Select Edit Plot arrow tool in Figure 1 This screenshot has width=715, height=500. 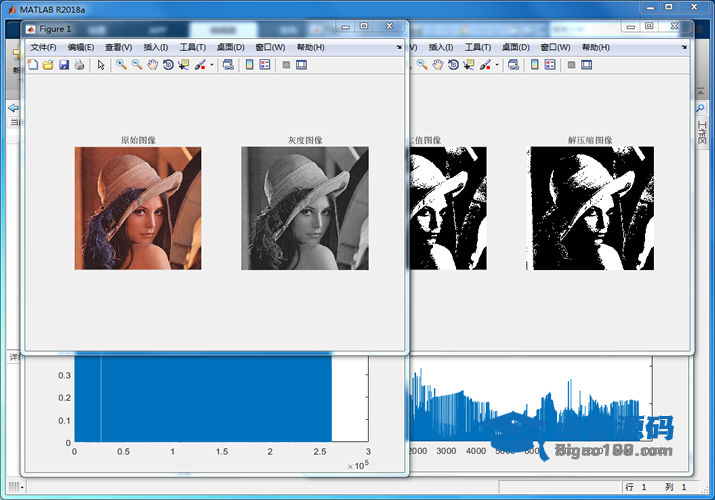(x=101, y=65)
